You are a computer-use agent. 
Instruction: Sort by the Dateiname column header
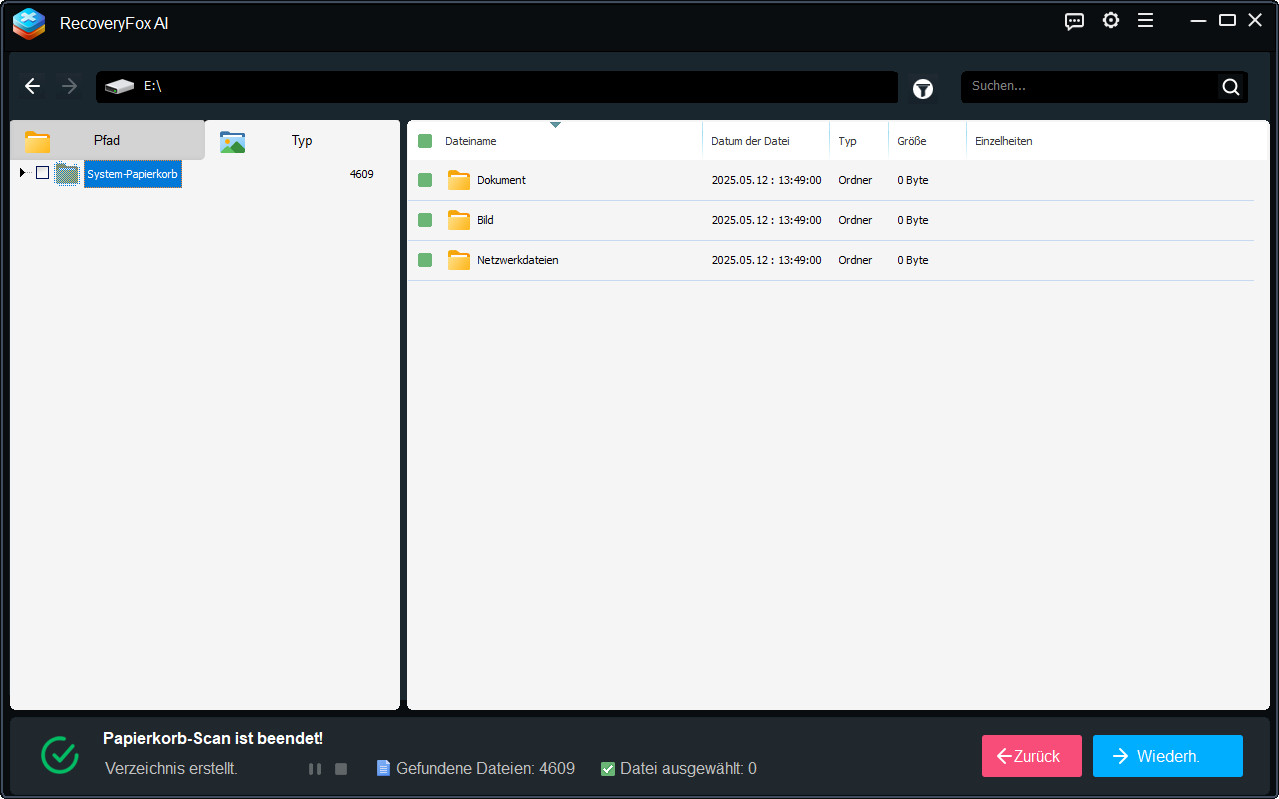(x=471, y=141)
